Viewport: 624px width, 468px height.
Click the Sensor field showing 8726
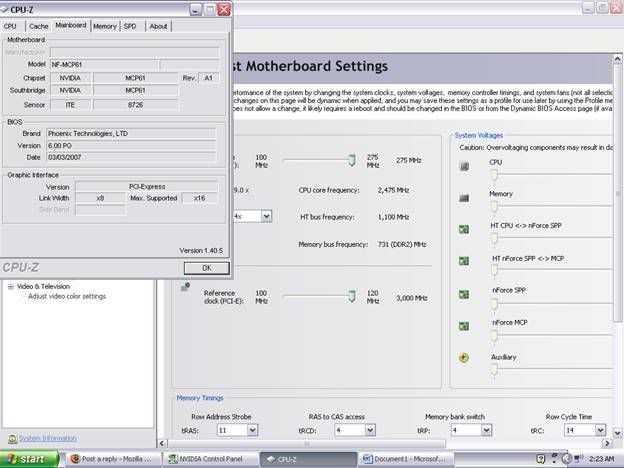click(x=135, y=105)
